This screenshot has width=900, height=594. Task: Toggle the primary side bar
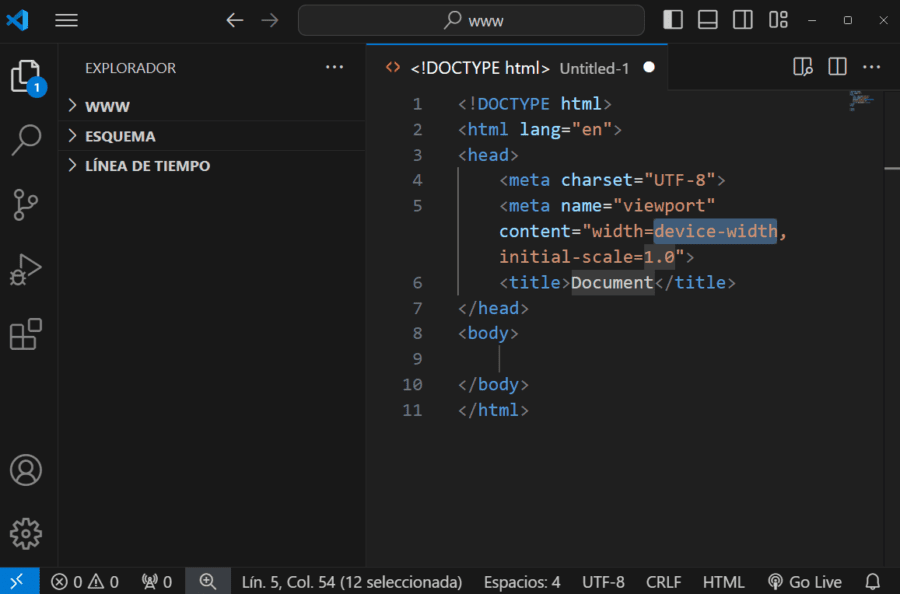[673, 20]
